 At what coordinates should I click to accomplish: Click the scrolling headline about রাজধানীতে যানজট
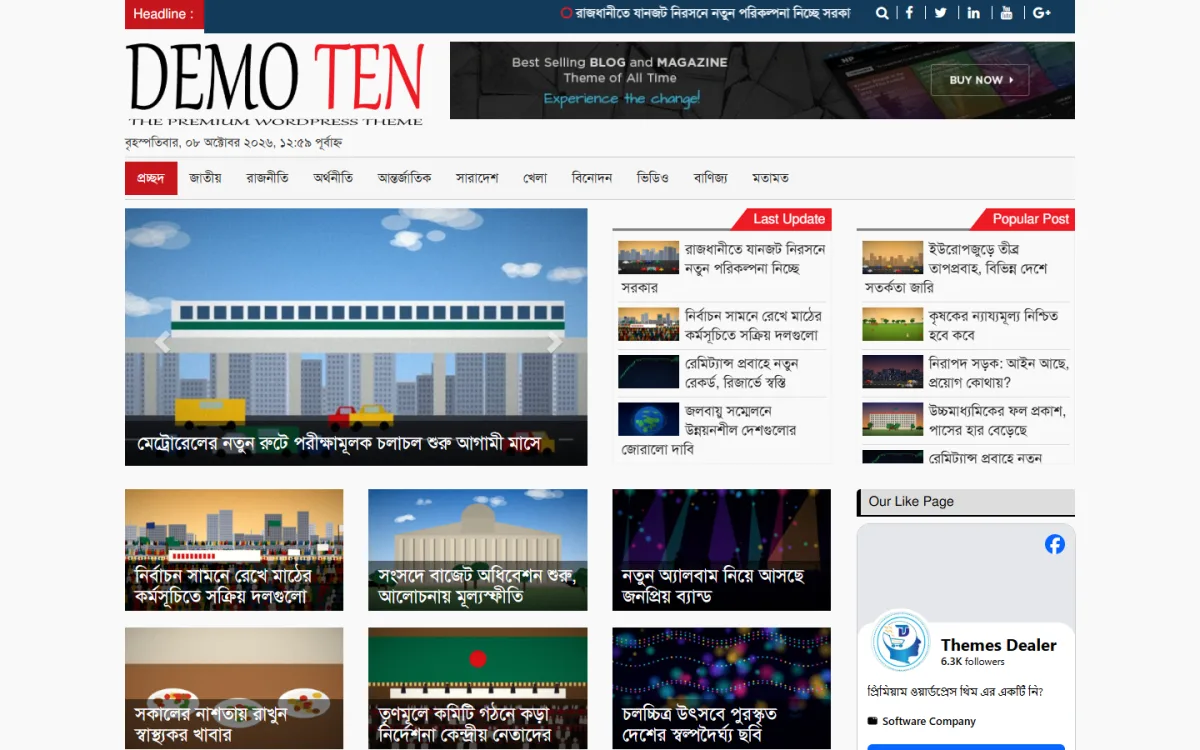[x=706, y=13]
